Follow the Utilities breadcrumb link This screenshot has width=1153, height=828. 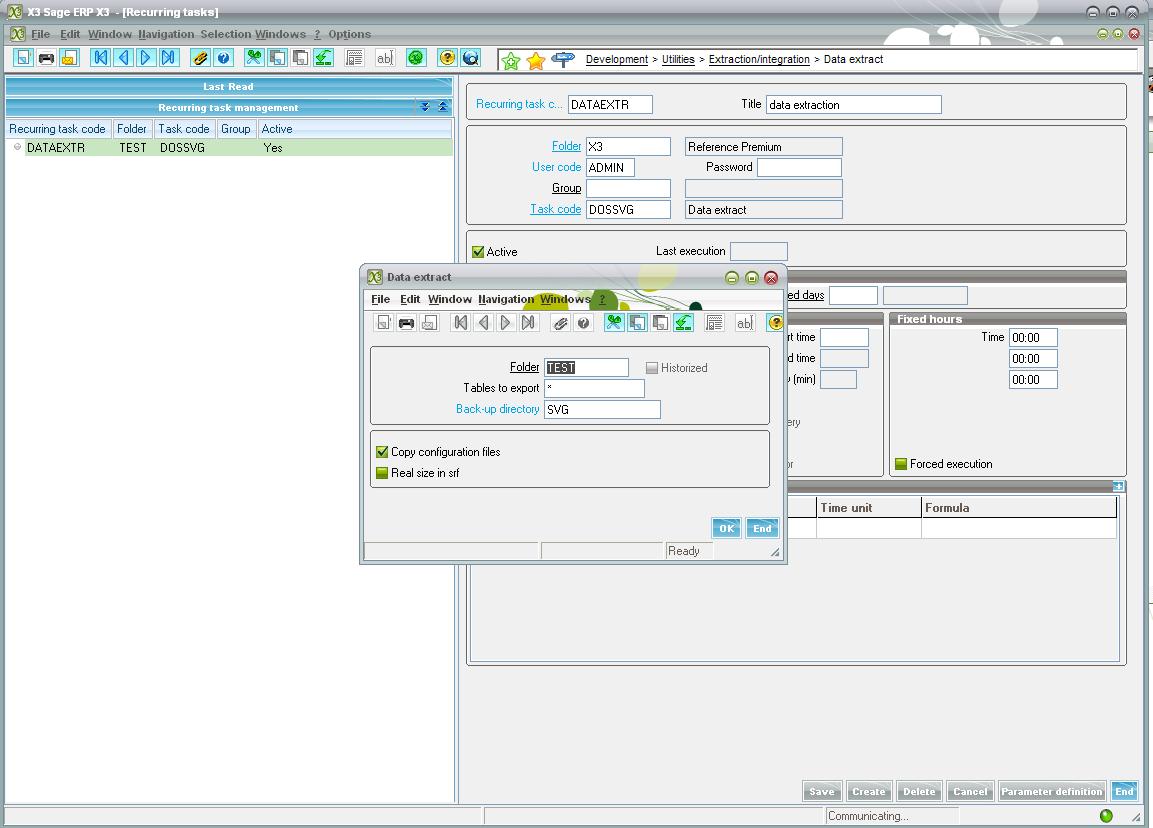[x=678, y=60]
